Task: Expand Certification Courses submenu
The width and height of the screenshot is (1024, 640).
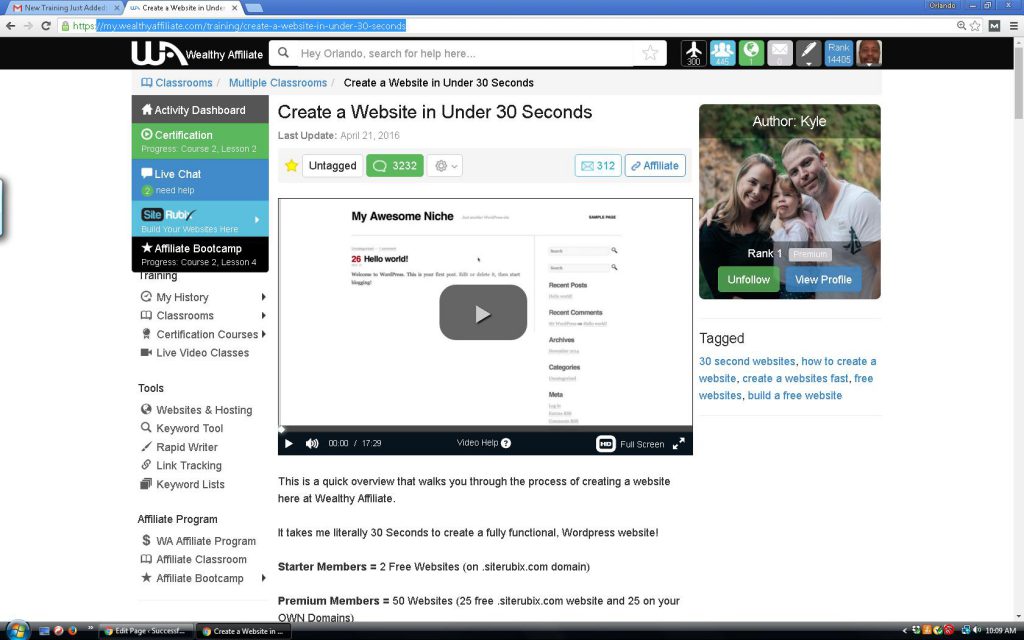Action: [x=263, y=334]
